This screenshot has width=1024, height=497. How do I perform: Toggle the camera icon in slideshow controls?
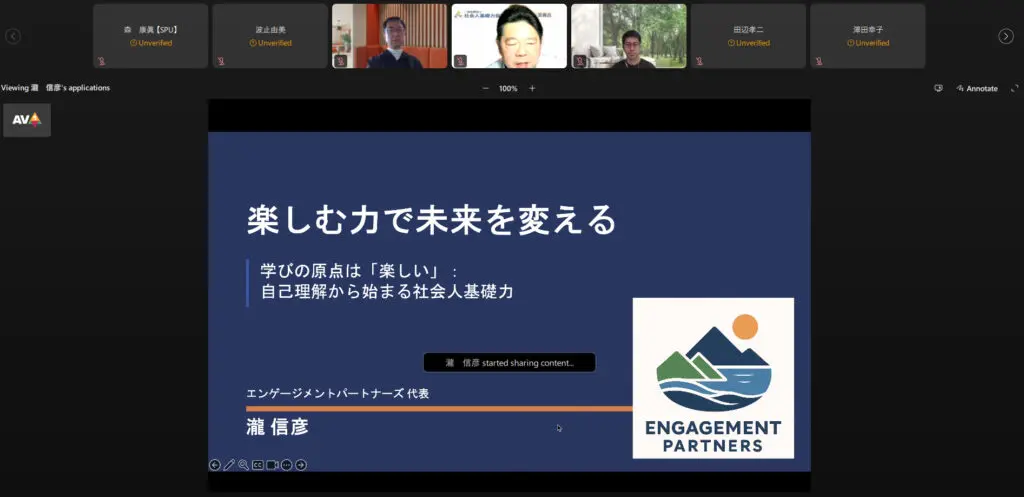(x=272, y=465)
